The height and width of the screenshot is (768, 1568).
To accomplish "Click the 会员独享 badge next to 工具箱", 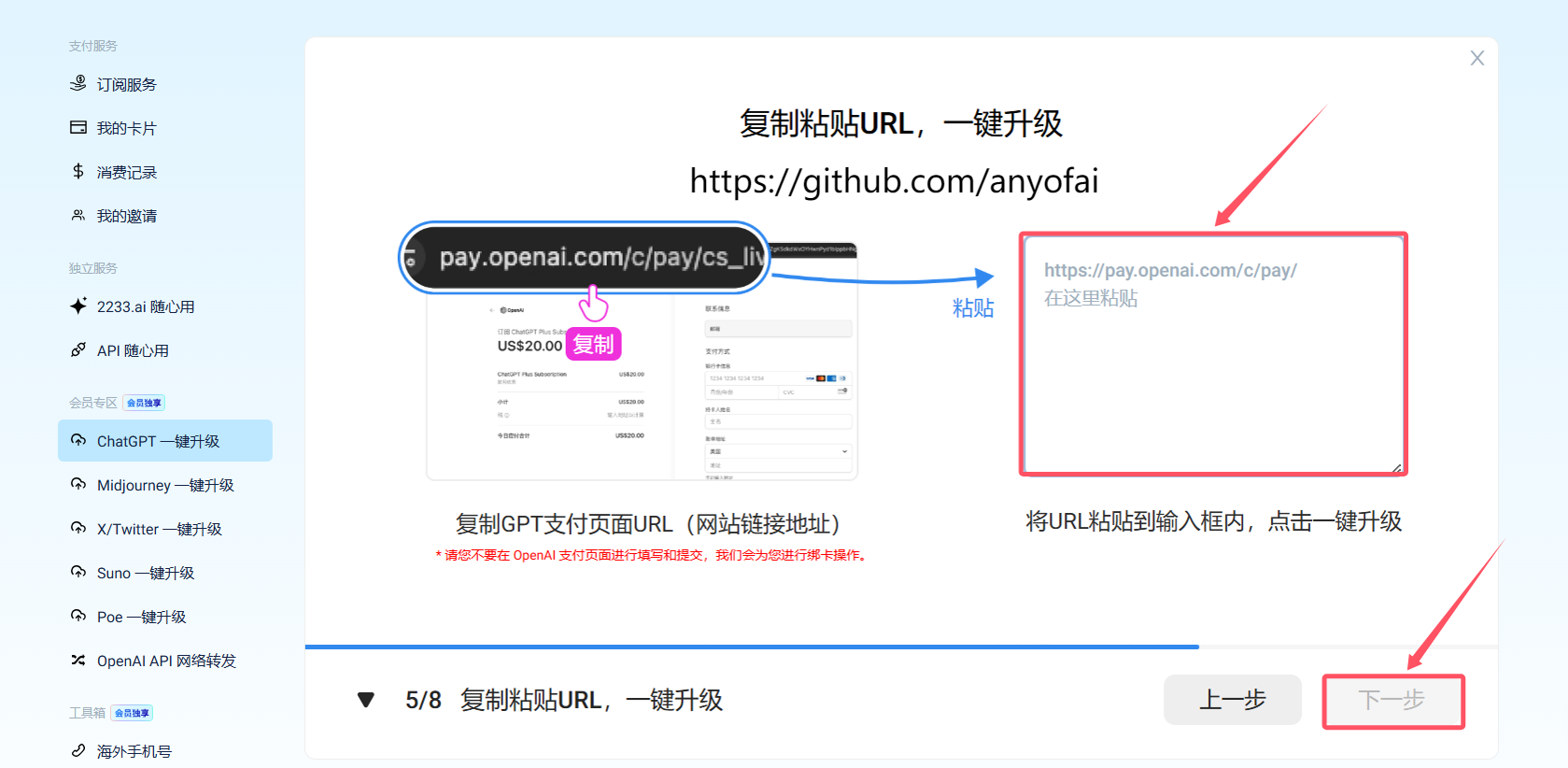I will pyautogui.click(x=132, y=713).
